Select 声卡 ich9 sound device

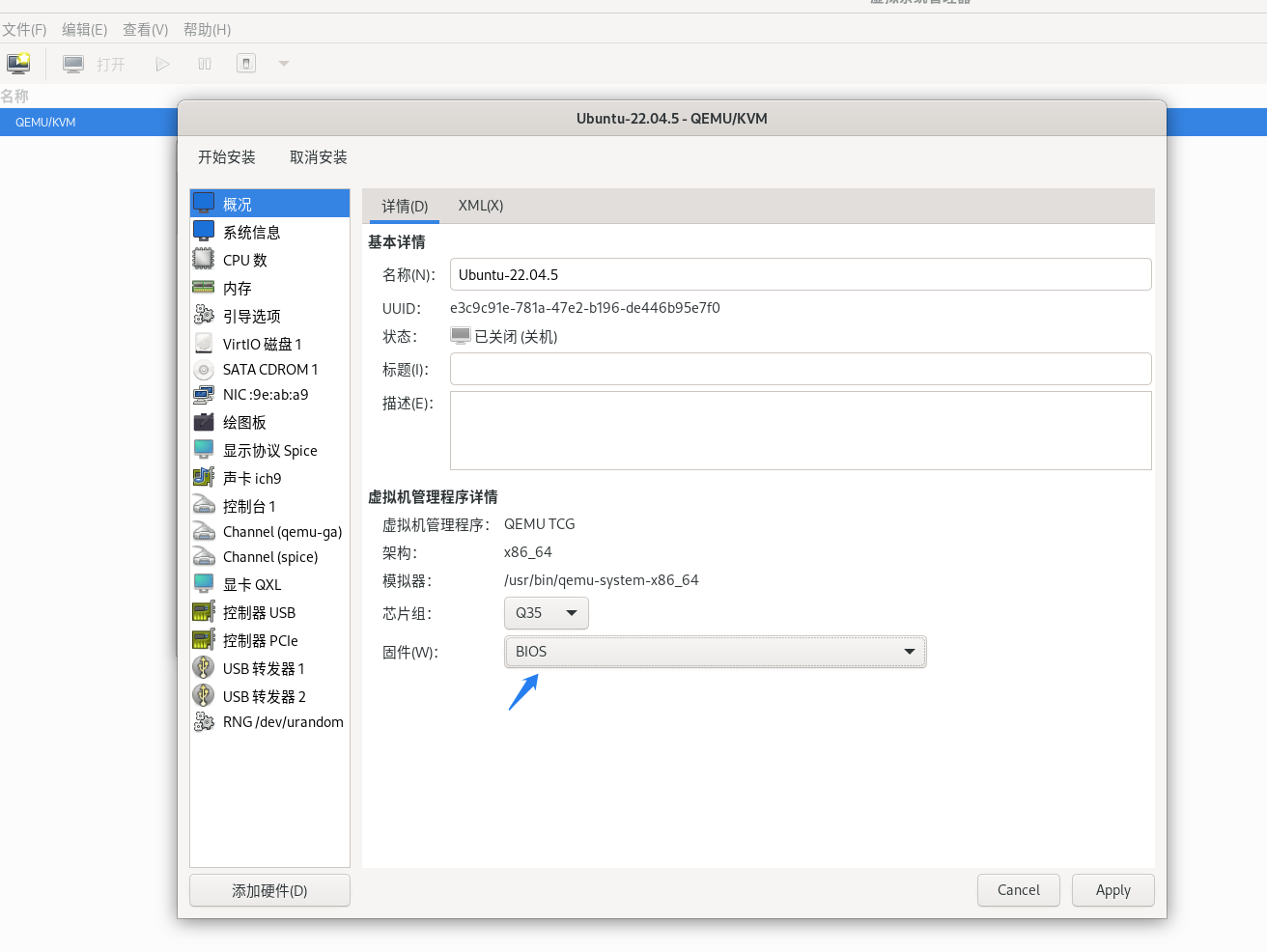[x=251, y=479]
